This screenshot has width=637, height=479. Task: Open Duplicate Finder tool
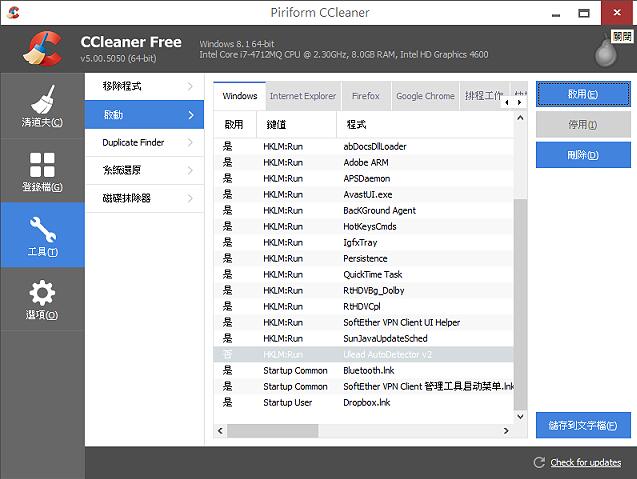point(144,143)
